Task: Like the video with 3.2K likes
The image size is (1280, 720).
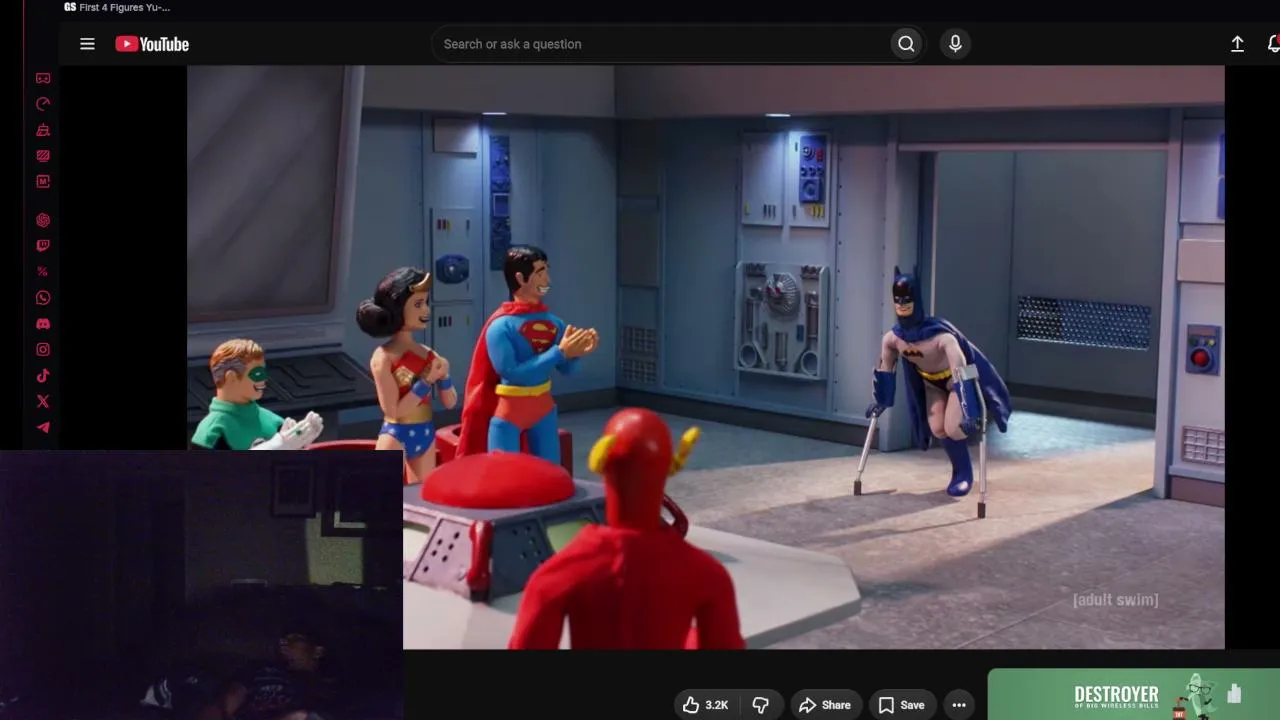Action: [706, 705]
